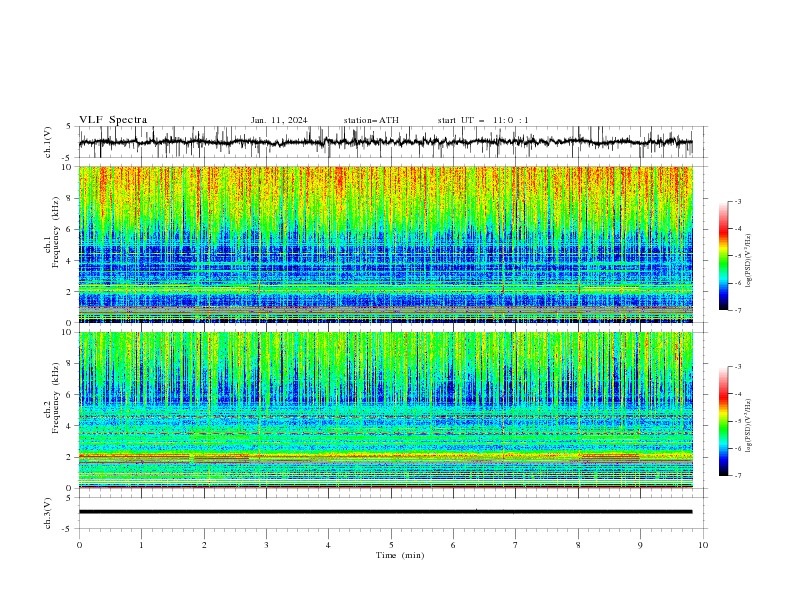Image resolution: width=792 pixels, height=612 pixels.
Task: Click the 'ch.1(V)' axis label
Action: [x=48, y=142]
